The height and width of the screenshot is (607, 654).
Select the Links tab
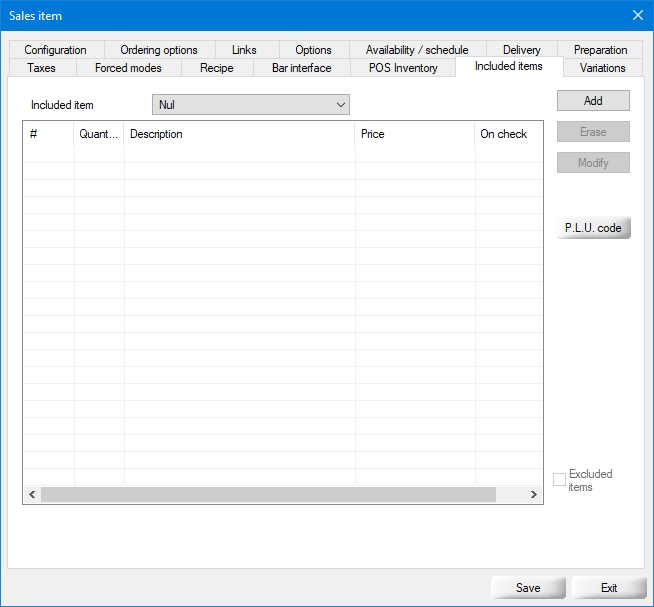coord(244,50)
